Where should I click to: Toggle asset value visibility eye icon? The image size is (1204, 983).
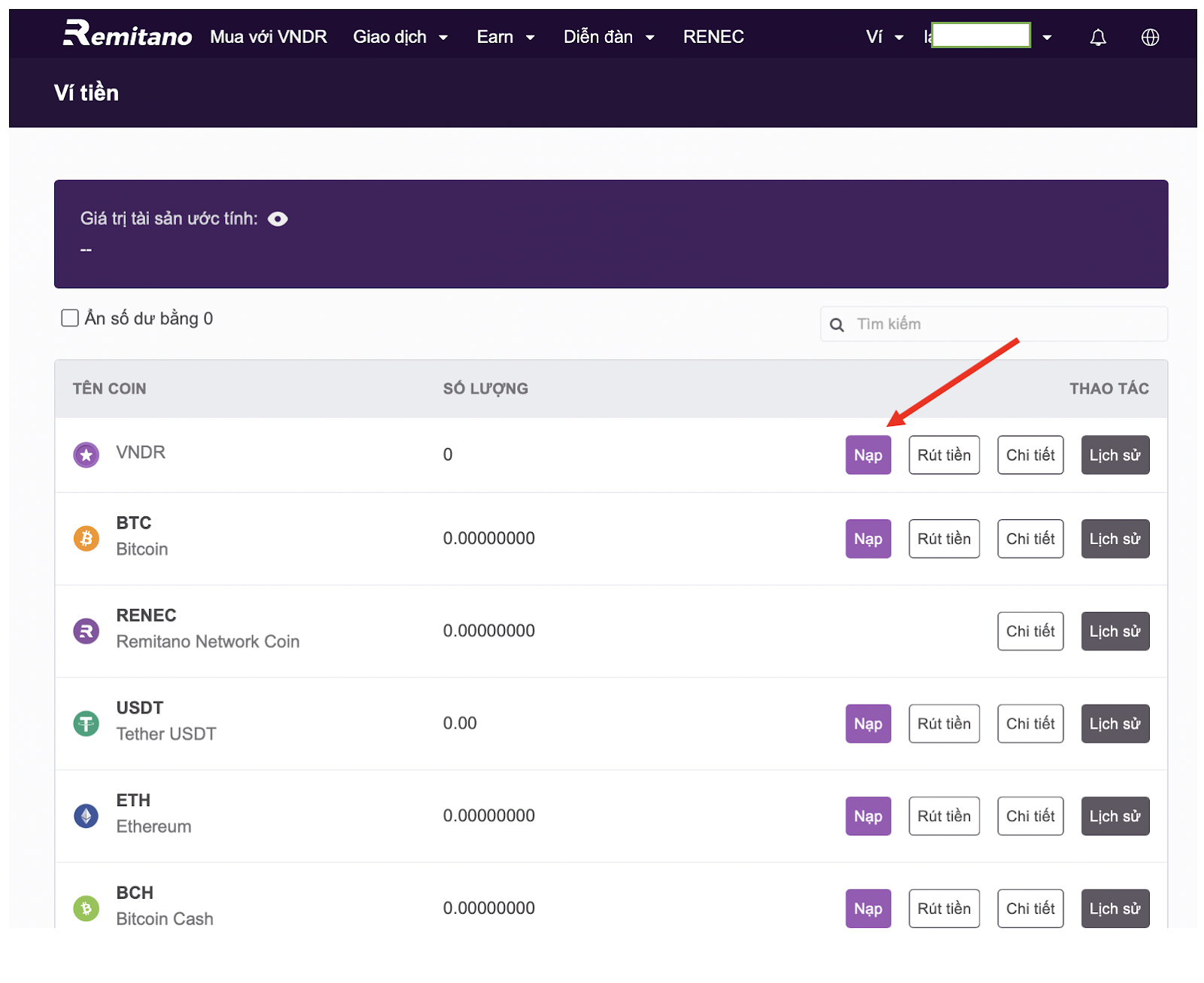click(x=278, y=219)
